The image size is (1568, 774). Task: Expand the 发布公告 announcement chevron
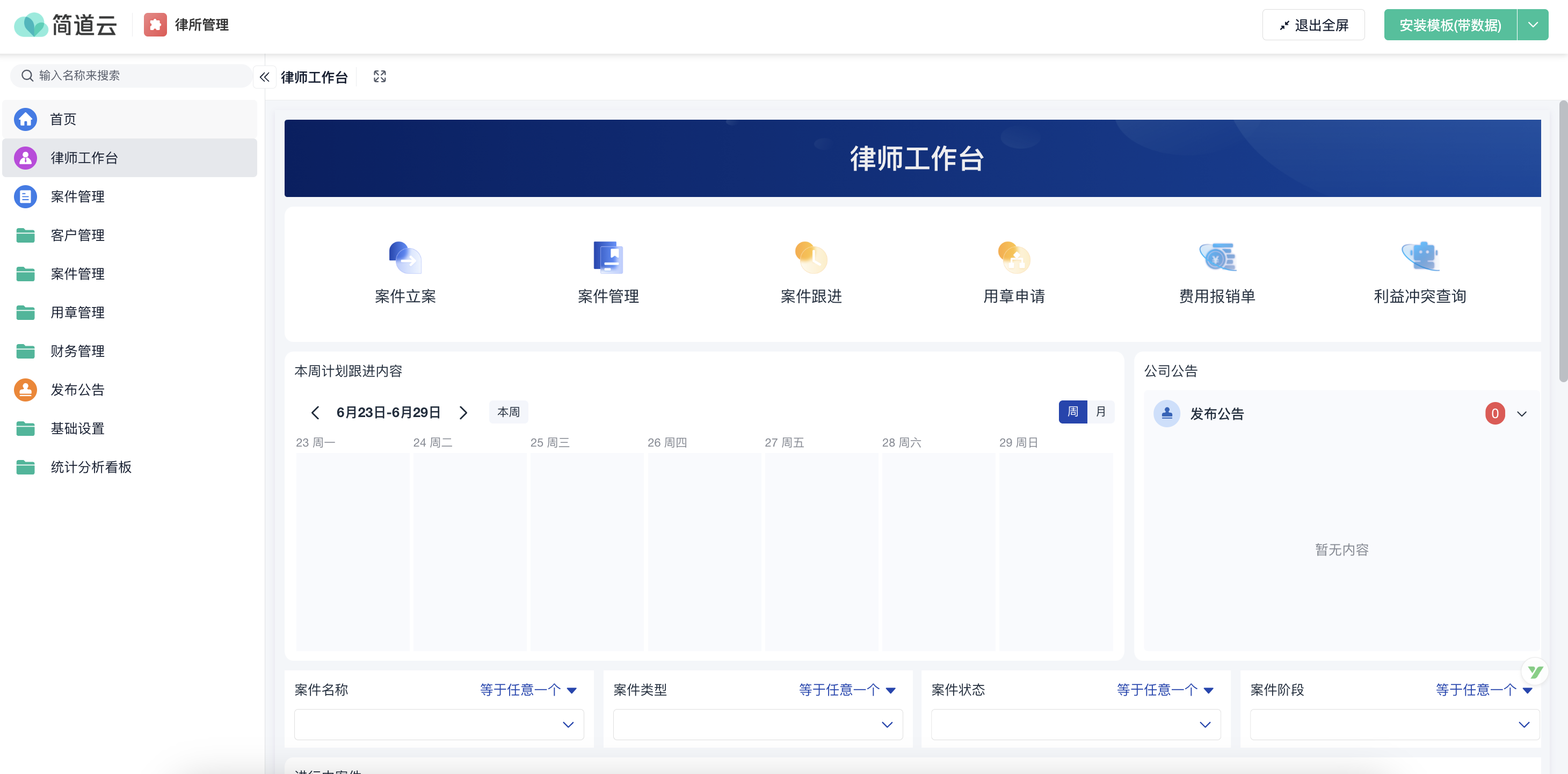click(1522, 414)
